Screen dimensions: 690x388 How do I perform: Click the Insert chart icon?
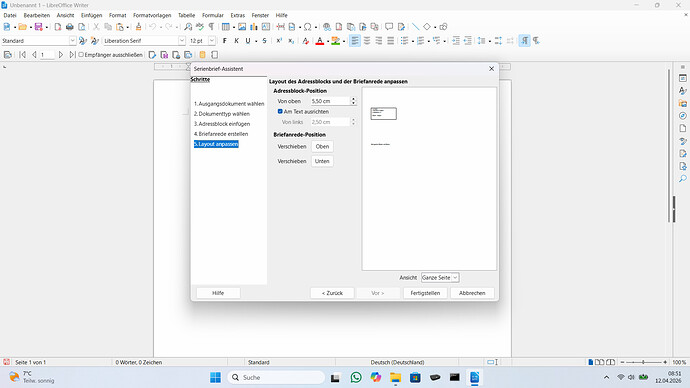(x=254, y=27)
